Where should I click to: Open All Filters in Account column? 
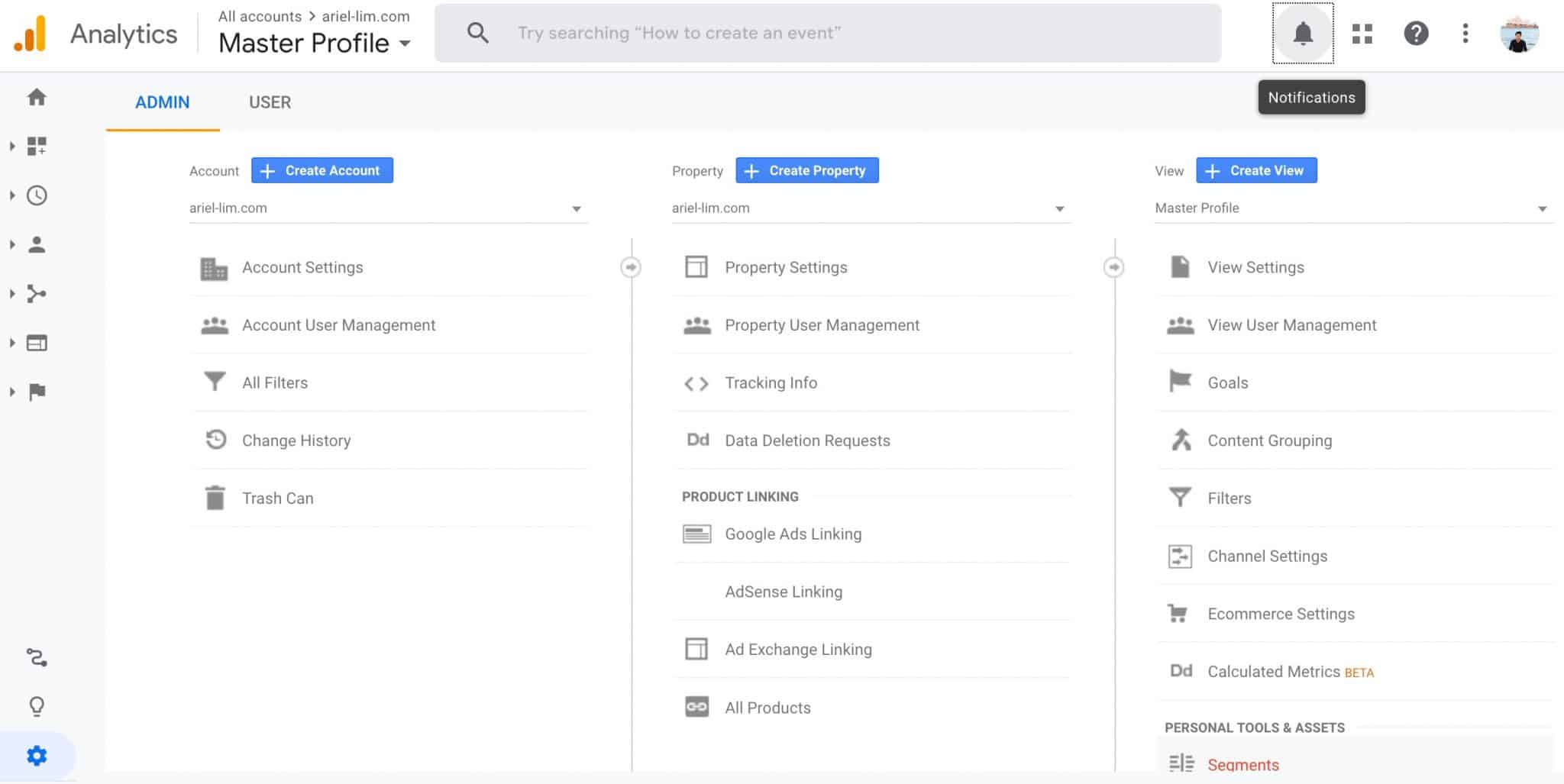[389, 382]
